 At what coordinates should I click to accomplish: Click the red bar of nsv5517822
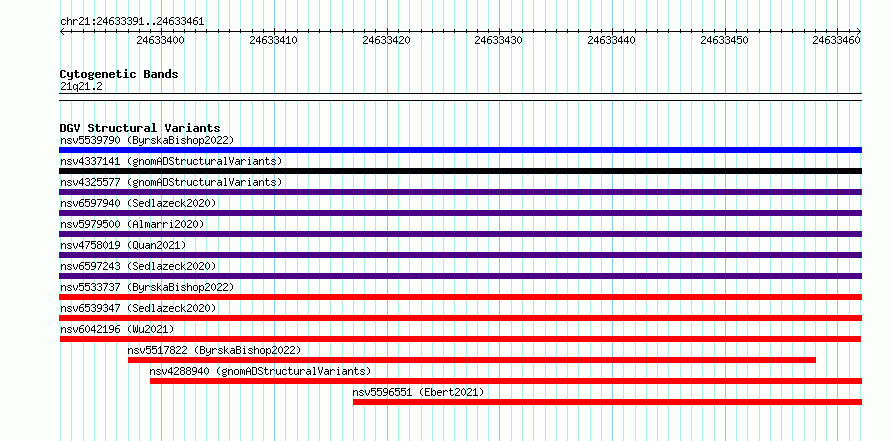(x=472, y=360)
